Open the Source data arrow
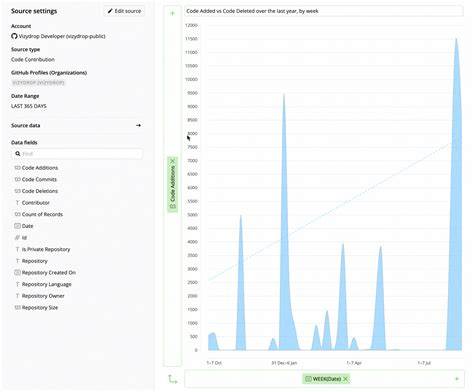Image resolution: width=474 pixels, height=392 pixels. [138, 126]
